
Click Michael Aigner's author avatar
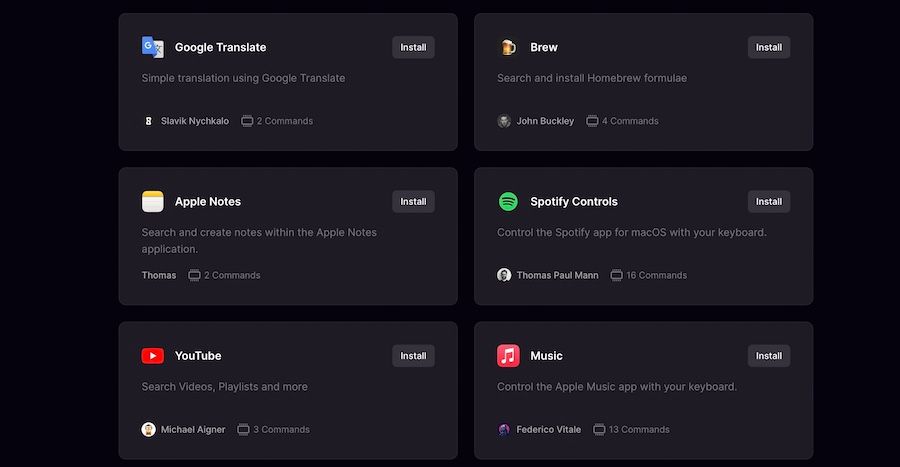click(x=149, y=429)
